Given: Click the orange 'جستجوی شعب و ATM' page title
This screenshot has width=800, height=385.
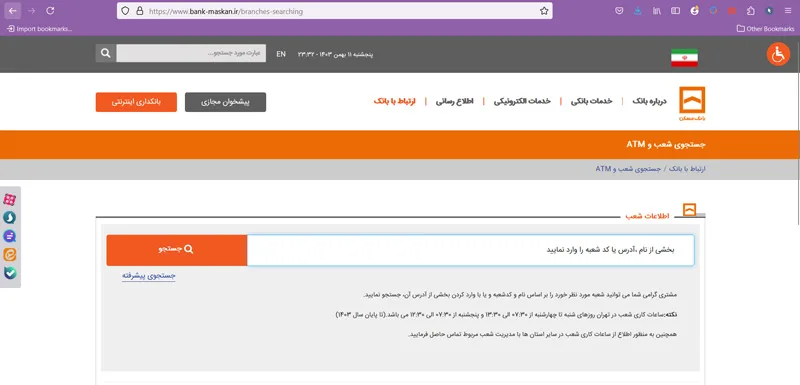Looking at the screenshot, I should pyautogui.click(x=666, y=144).
